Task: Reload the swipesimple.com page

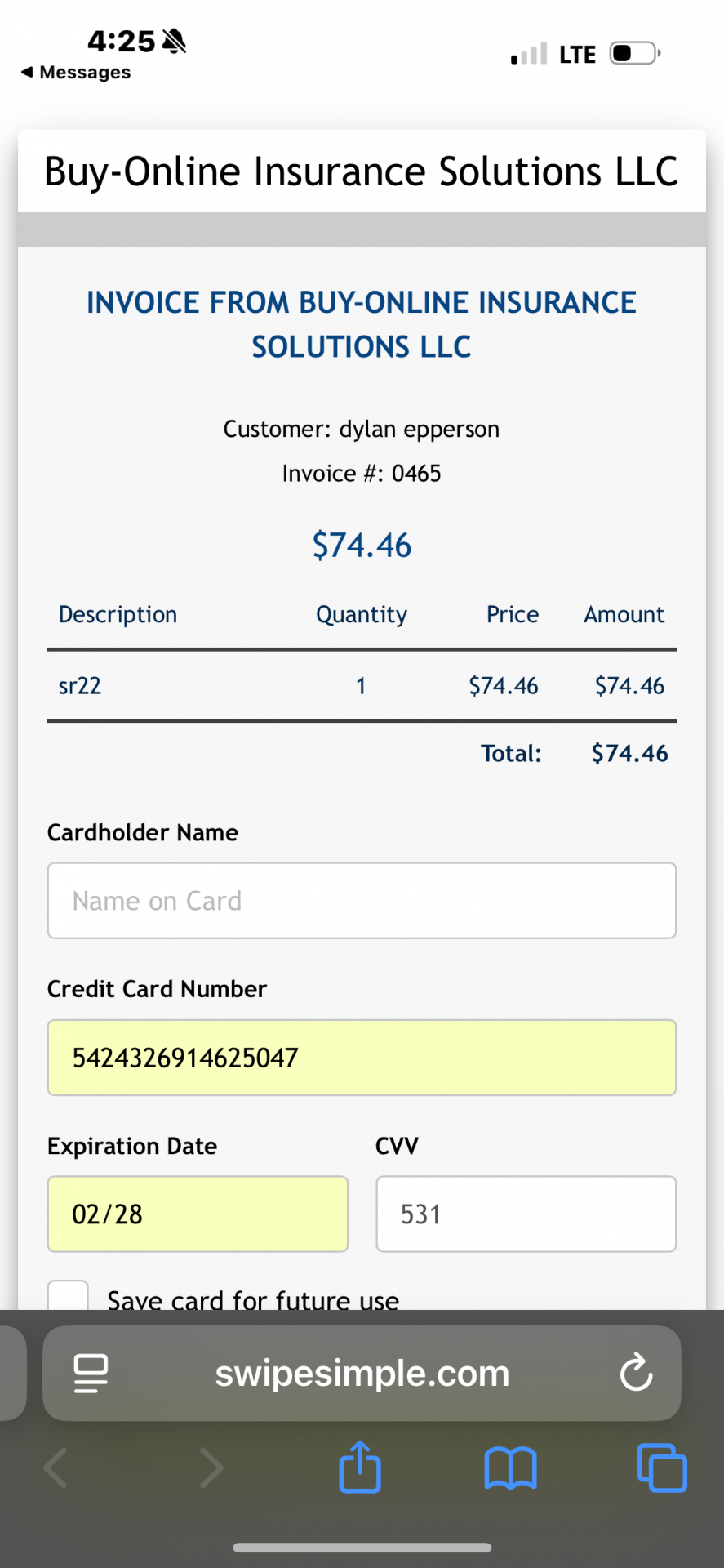Action: point(636,1373)
